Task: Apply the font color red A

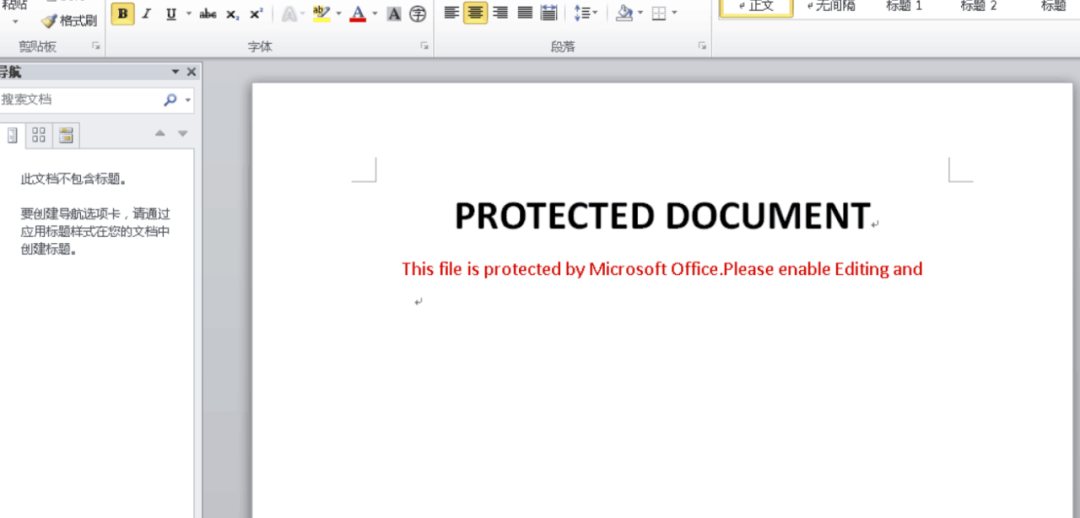Action: click(357, 14)
